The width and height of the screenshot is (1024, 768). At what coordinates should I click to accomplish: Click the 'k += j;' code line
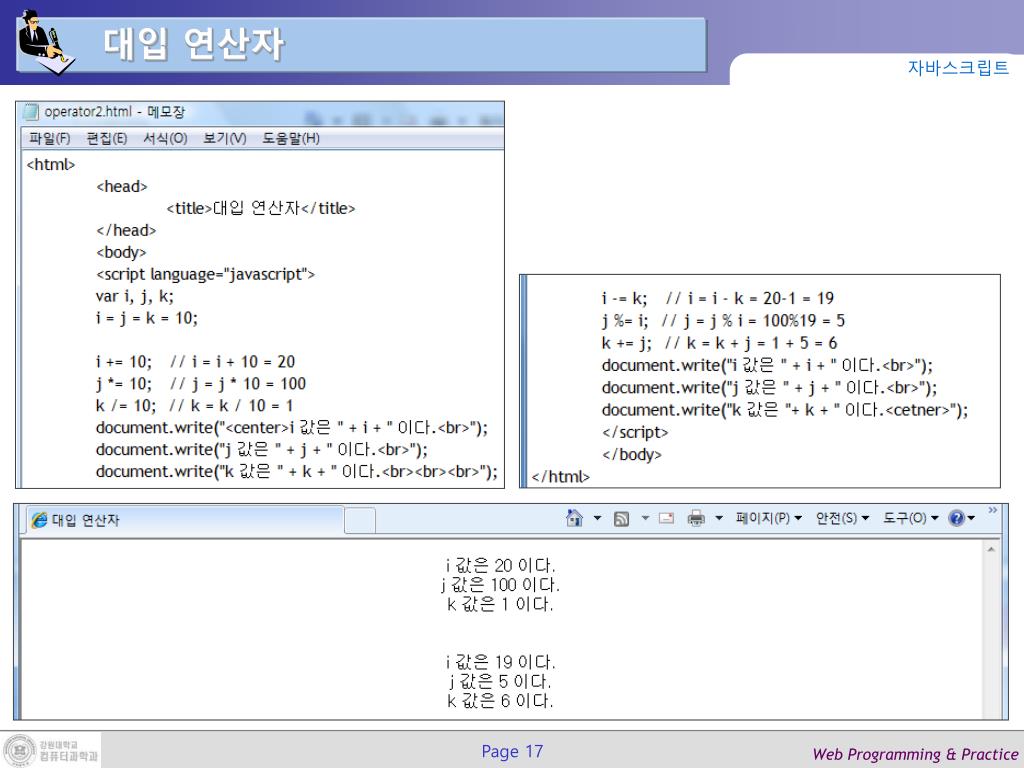point(719,343)
